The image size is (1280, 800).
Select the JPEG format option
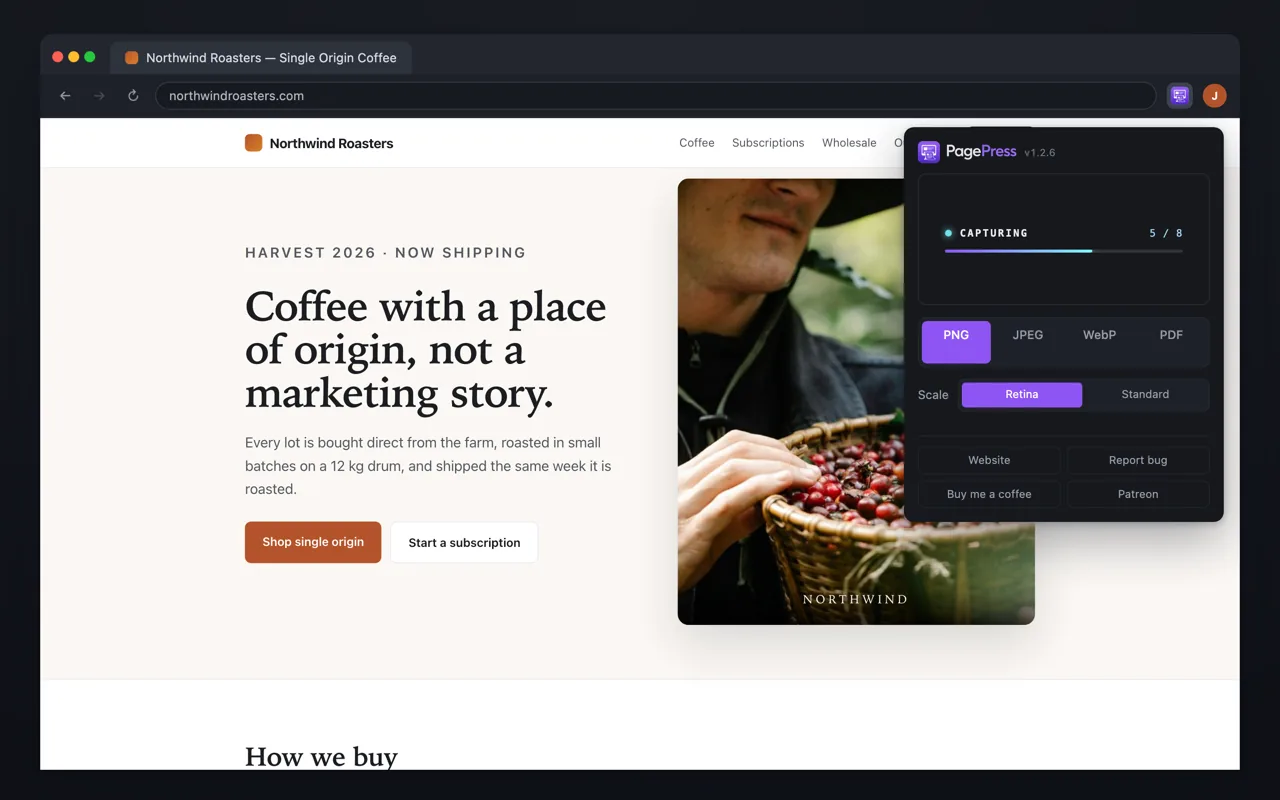1028,342
